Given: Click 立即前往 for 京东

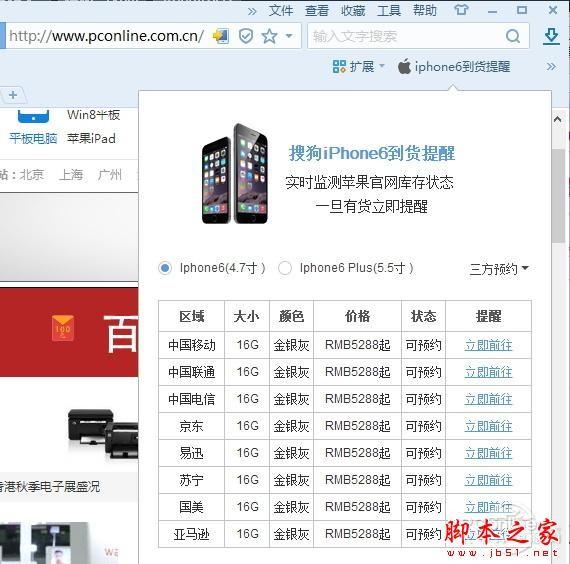Looking at the screenshot, I should (488, 426).
